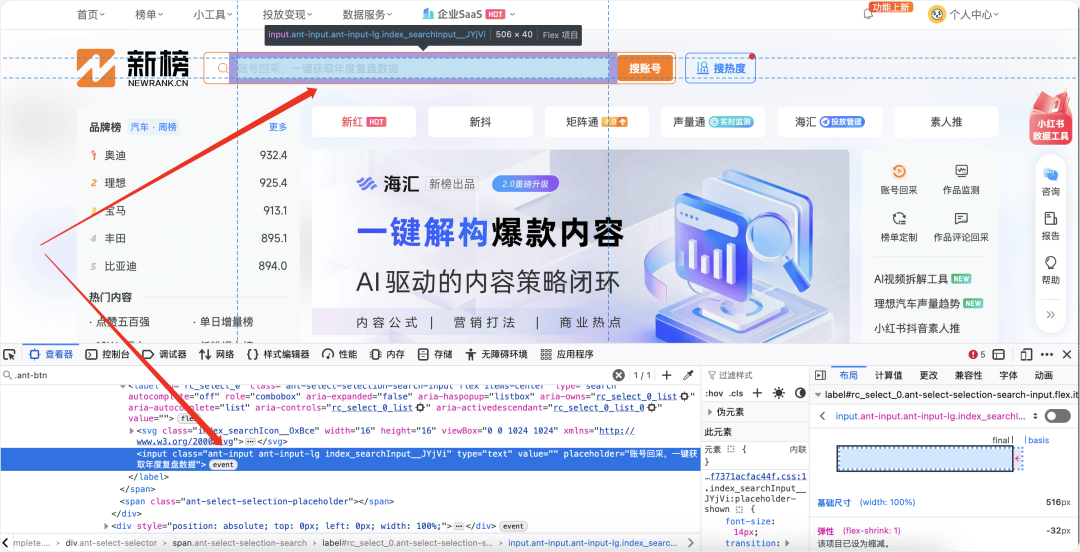Open the 小工具 dropdown menu
This screenshot has width=1080, height=552.
pyautogui.click(x=214, y=14)
